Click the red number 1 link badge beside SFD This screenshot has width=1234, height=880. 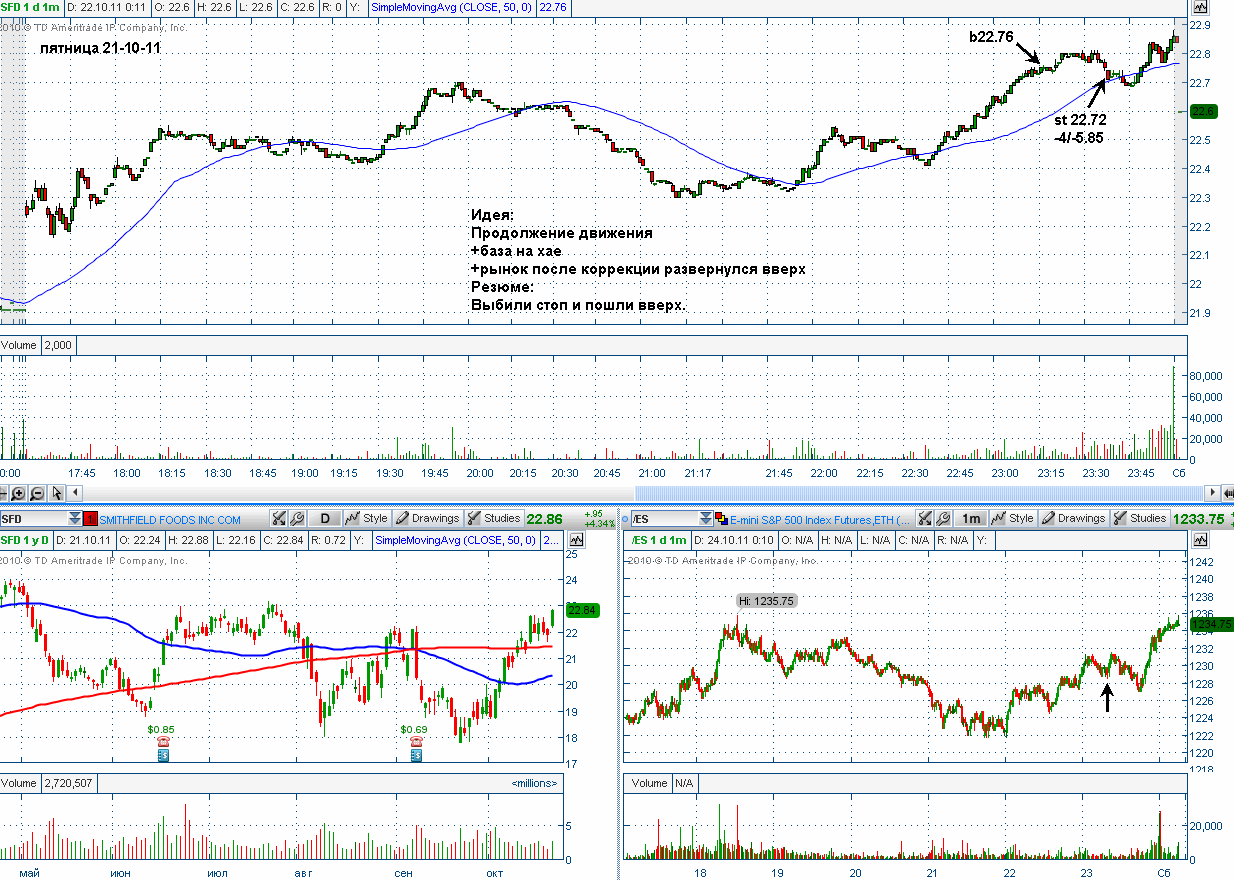tap(90, 518)
